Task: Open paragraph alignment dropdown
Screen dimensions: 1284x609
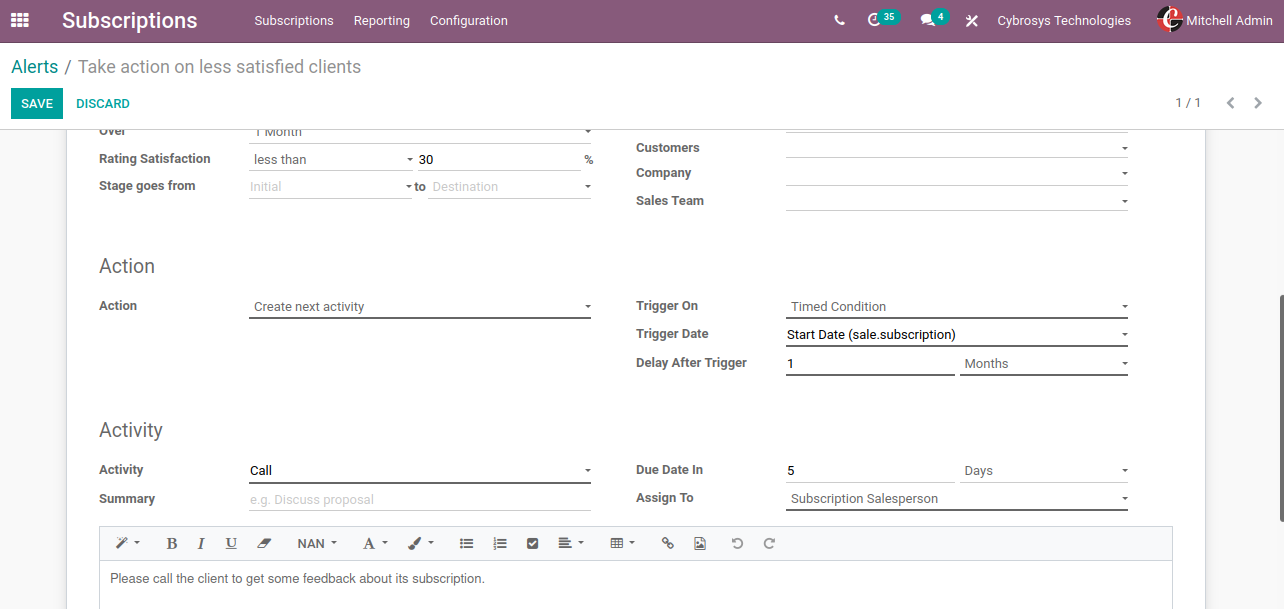Action: [x=571, y=543]
